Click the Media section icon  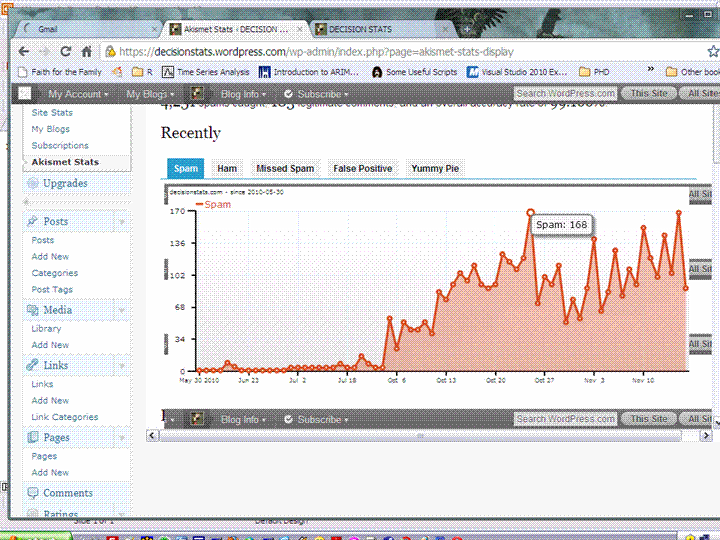click(33, 310)
